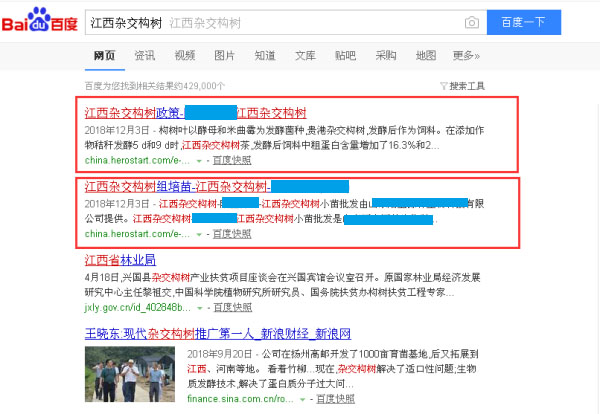600x414 pixels.
Task: Select the 网页 tab
Action: [104, 56]
